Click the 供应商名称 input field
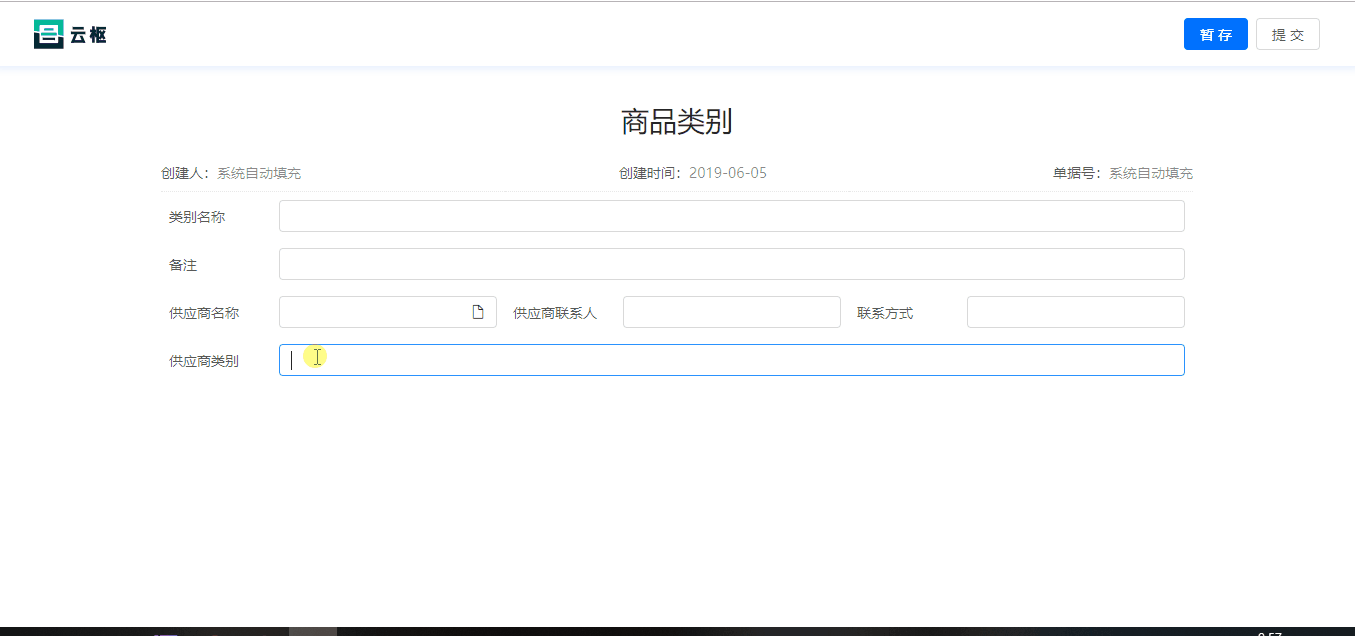 (387, 312)
